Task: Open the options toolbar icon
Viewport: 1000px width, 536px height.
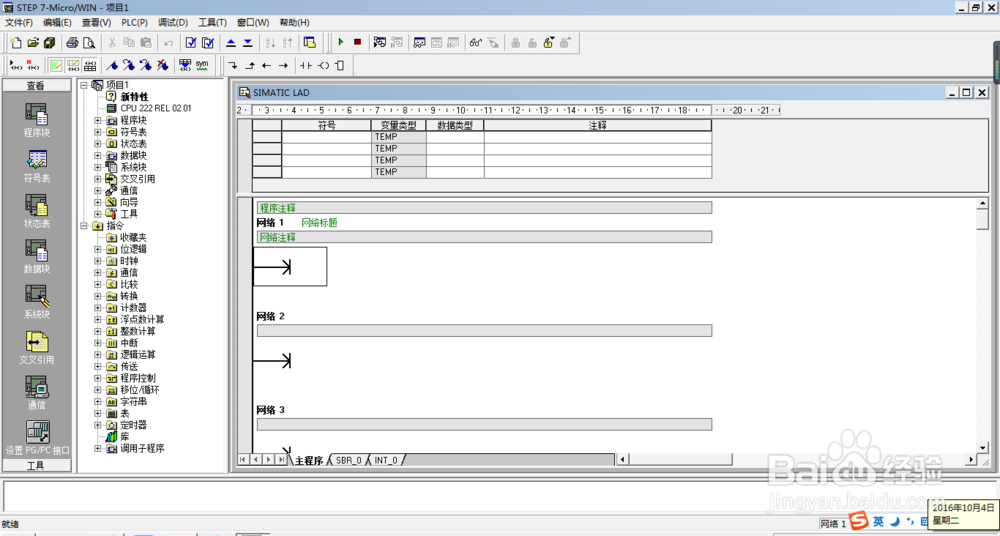Action: coord(309,43)
